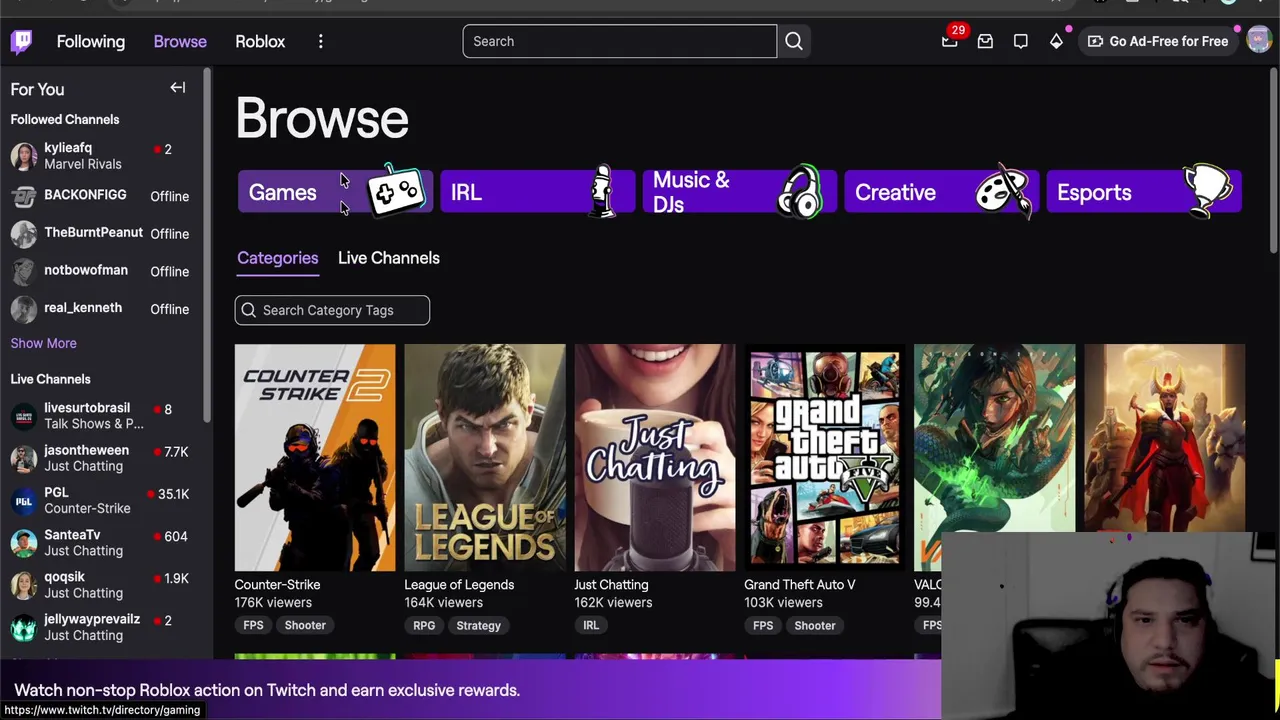Open the Music & DJs category button

coord(739,192)
